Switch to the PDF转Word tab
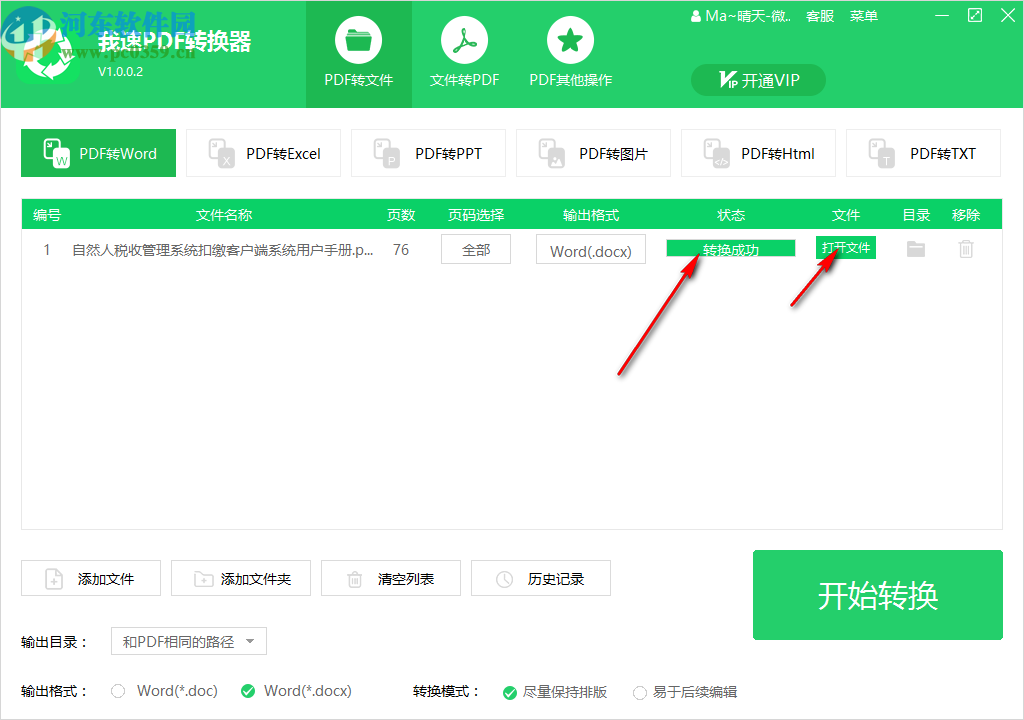Viewport: 1024px width, 720px height. [x=98, y=152]
